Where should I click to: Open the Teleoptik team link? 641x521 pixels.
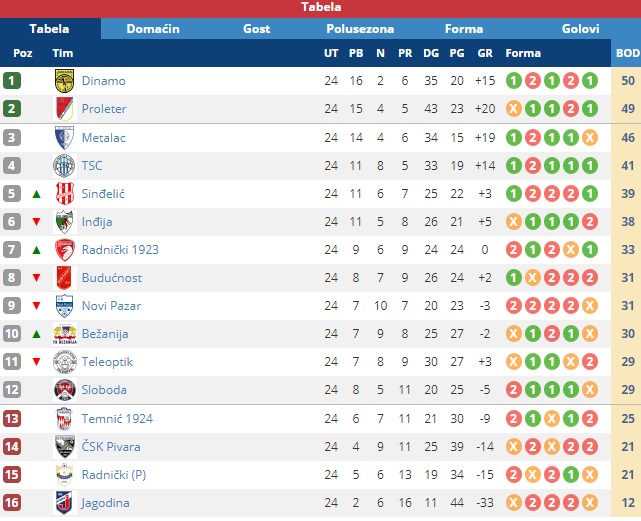pyautogui.click(x=107, y=362)
